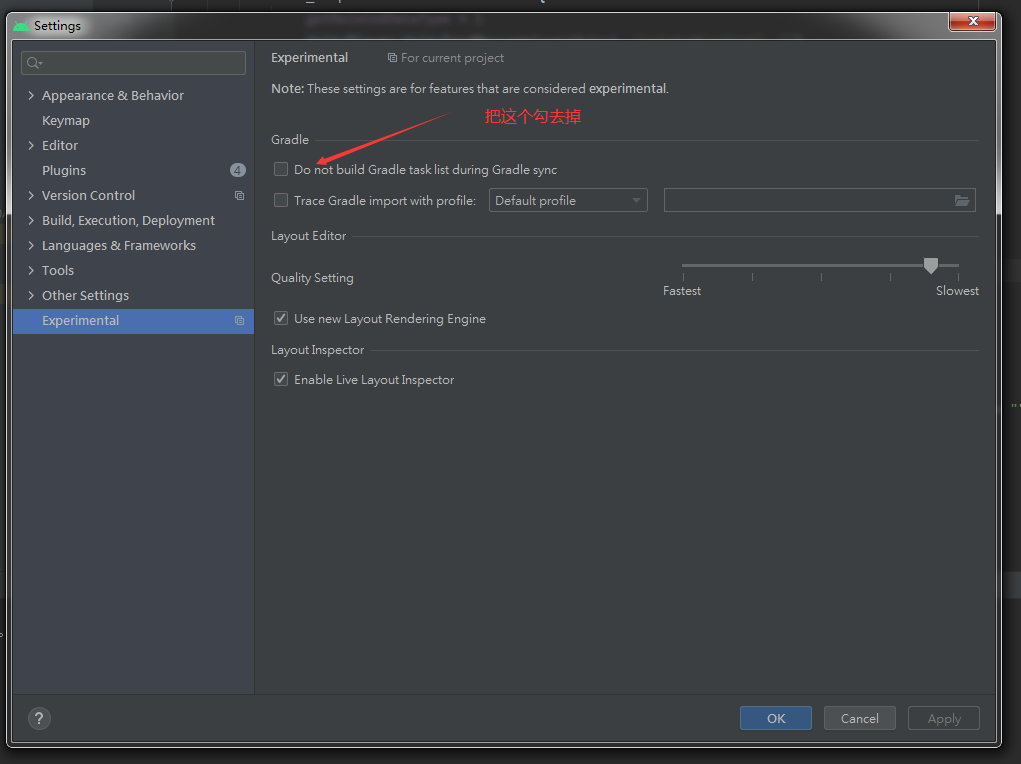1021x764 pixels.
Task: Open the help question mark button
Action: 39,718
